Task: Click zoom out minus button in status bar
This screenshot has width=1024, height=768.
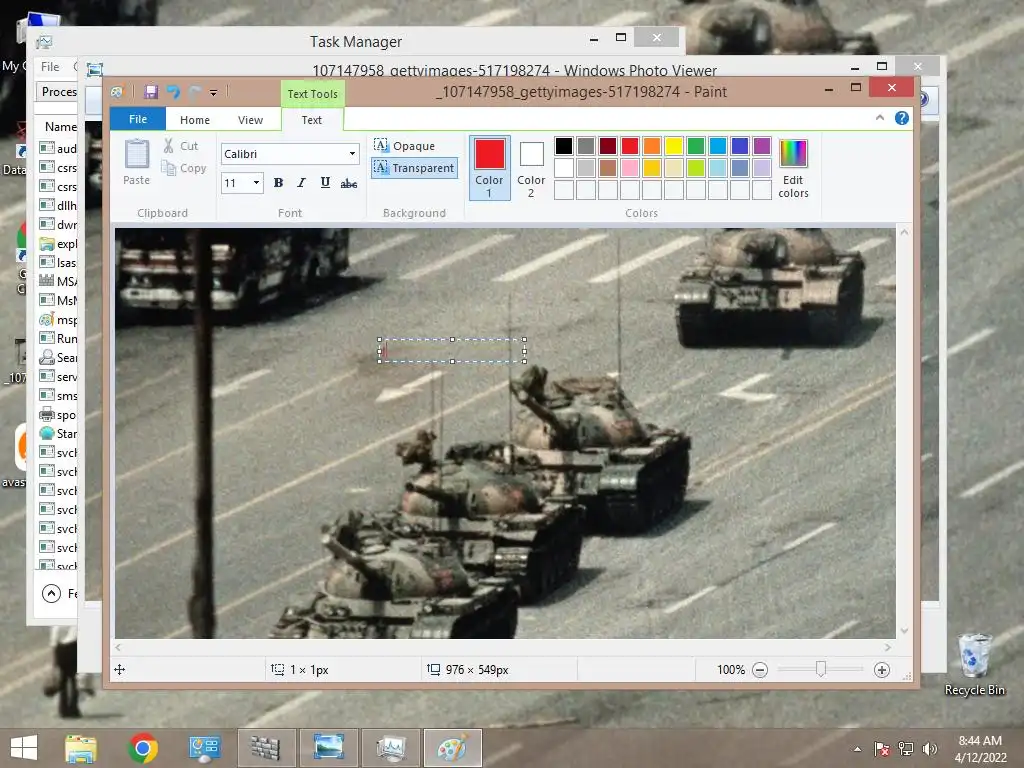Action: point(760,670)
